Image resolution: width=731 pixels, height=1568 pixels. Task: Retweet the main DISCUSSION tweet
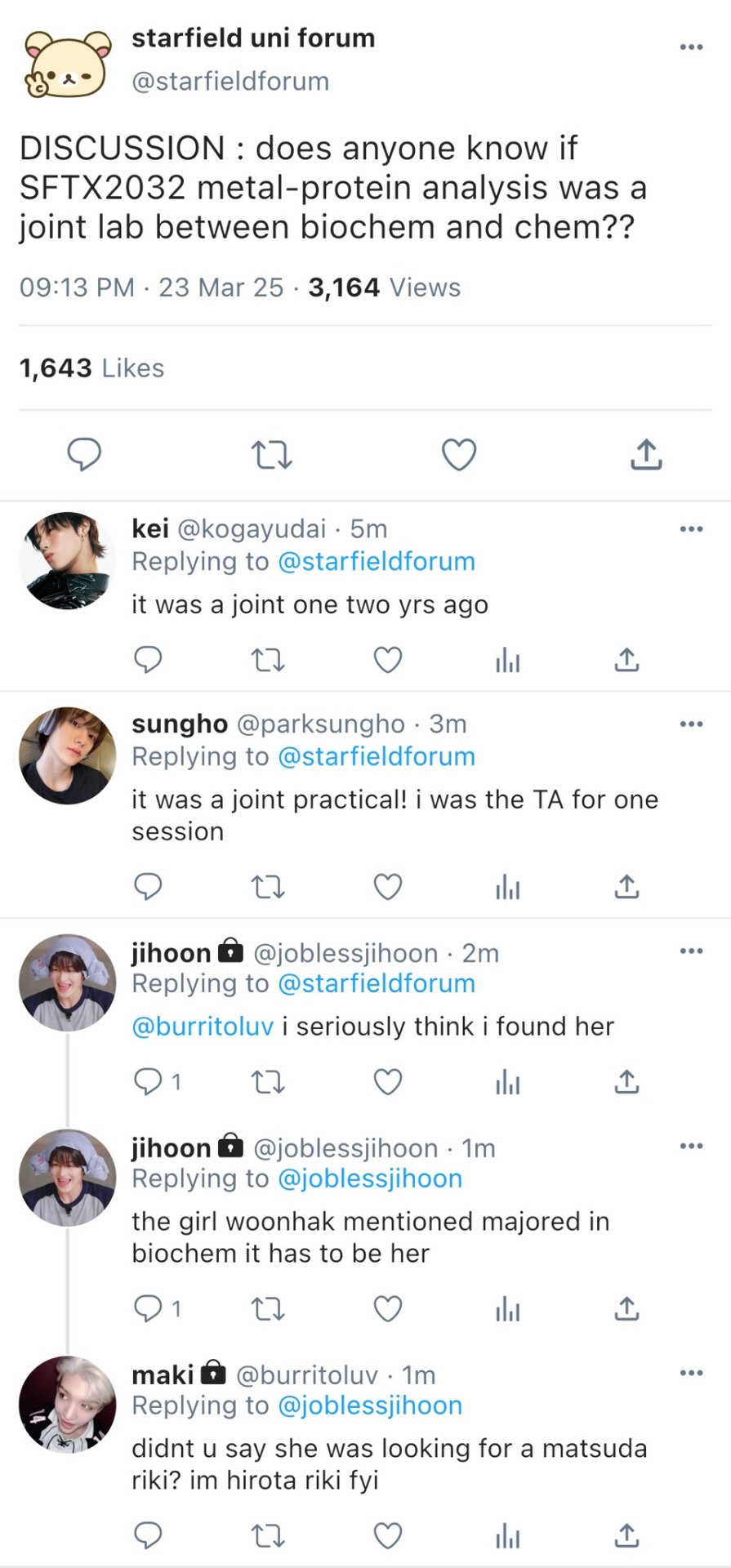271,455
